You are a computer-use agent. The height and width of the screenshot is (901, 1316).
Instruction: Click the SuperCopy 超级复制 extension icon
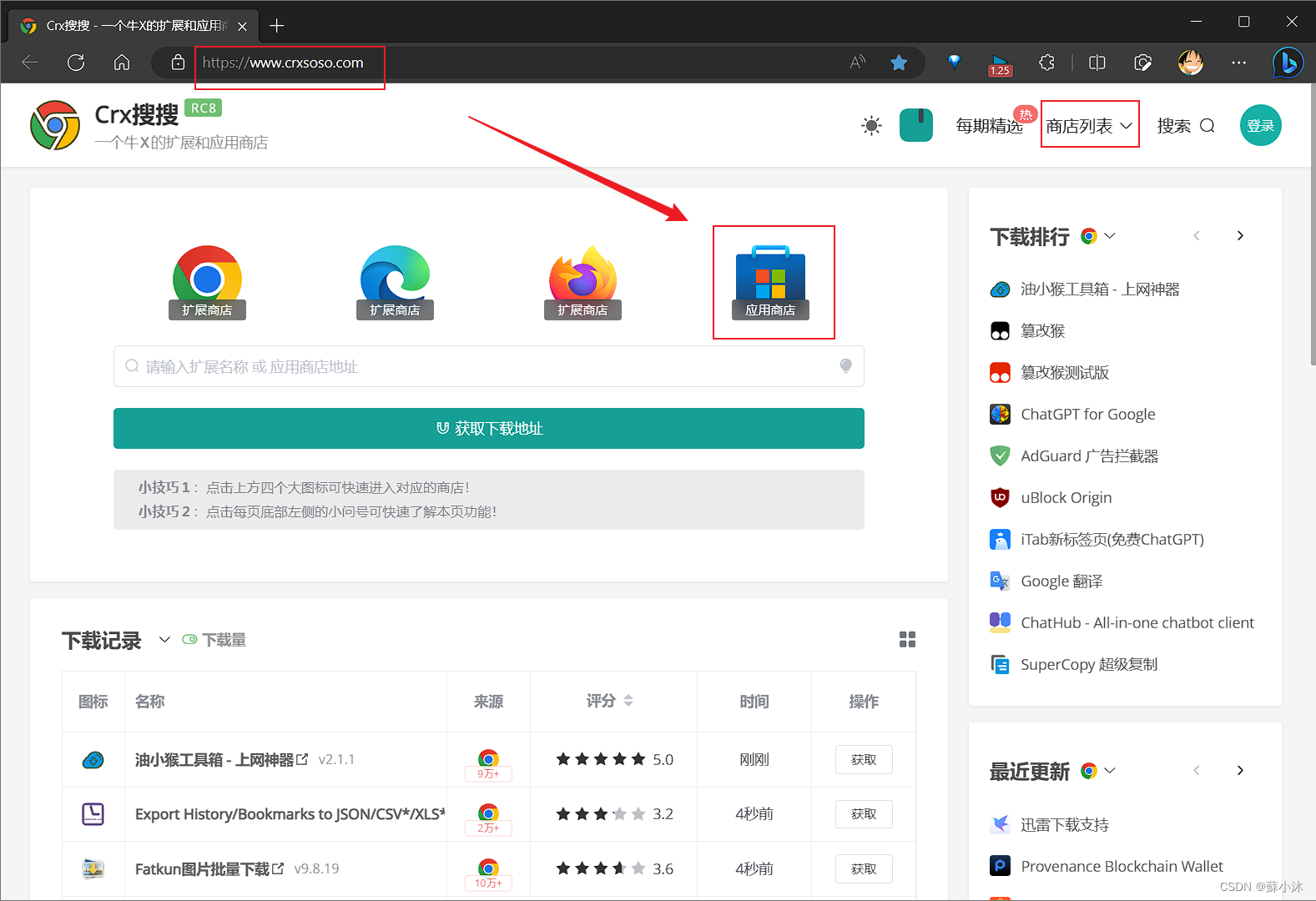pos(1000,665)
